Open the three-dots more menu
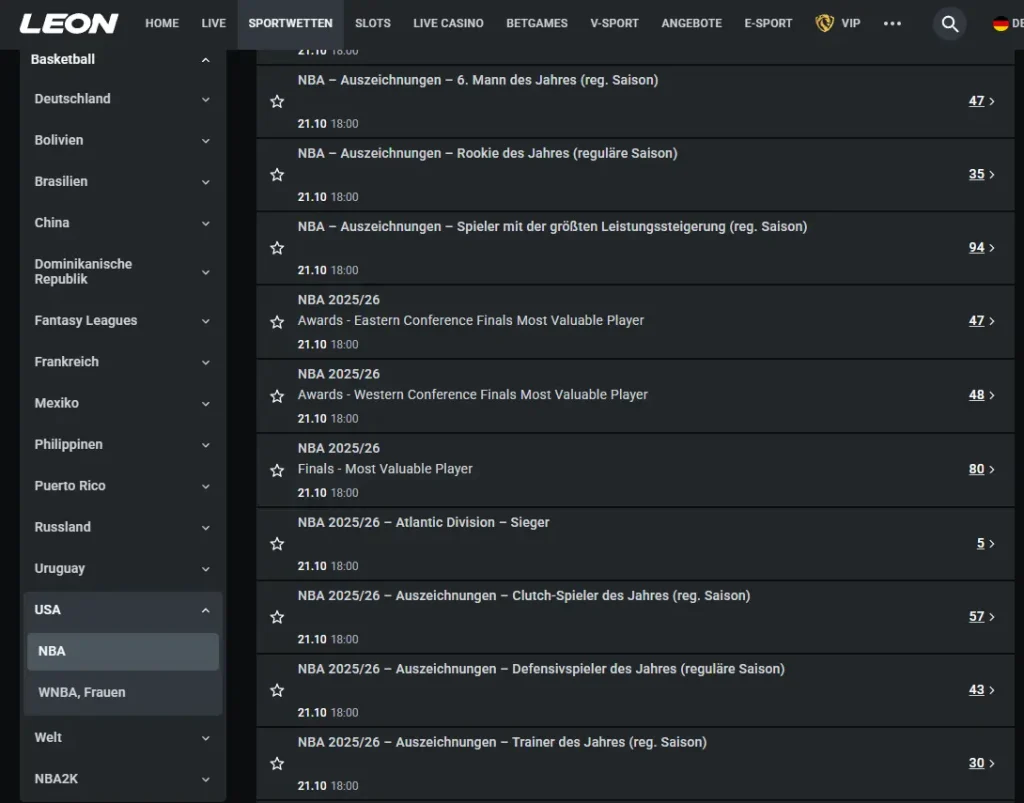The height and width of the screenshot is (803, 1024). pos(892,24)
